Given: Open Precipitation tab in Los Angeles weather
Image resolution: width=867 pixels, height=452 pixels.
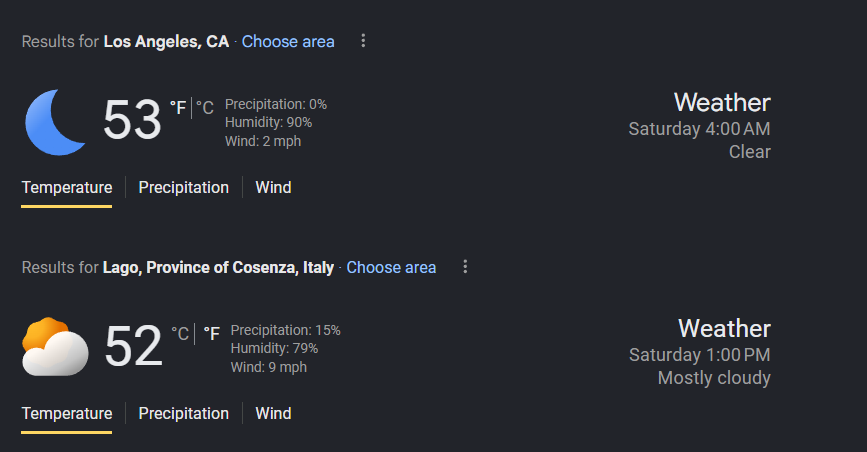Looking at the screenshot, I should tap(183, 187).
